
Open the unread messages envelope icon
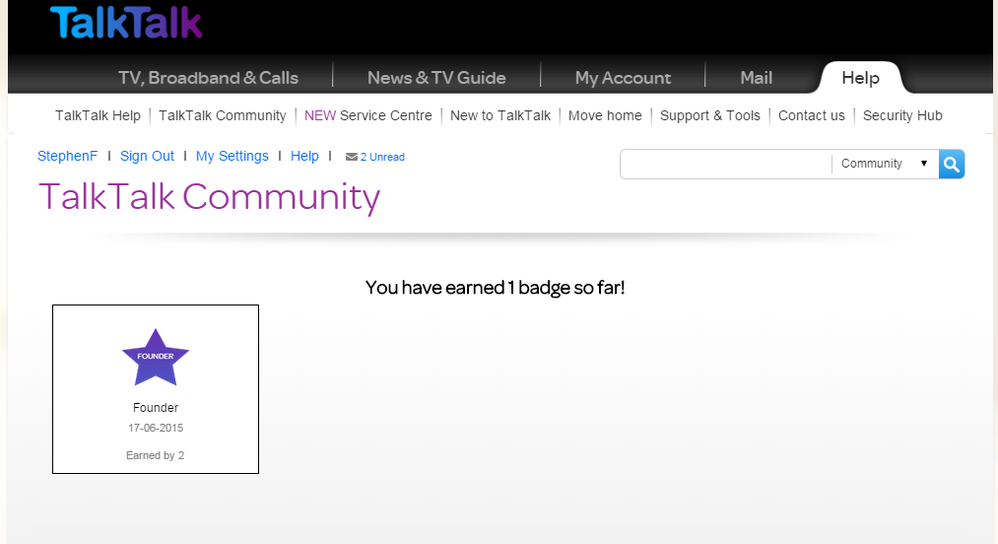[x=351, y=157]
